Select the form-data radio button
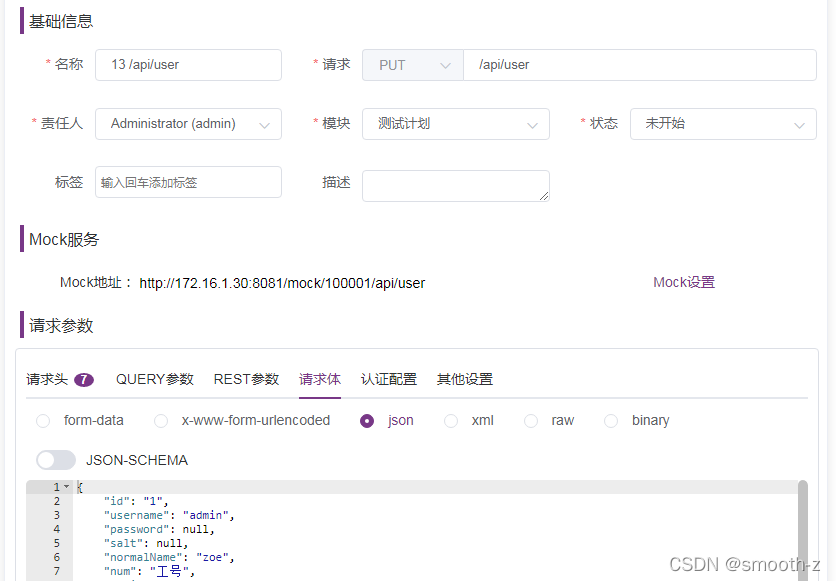The height and width of the screenshot is (581, 836). pyautogui.click(x=43, y=421)
